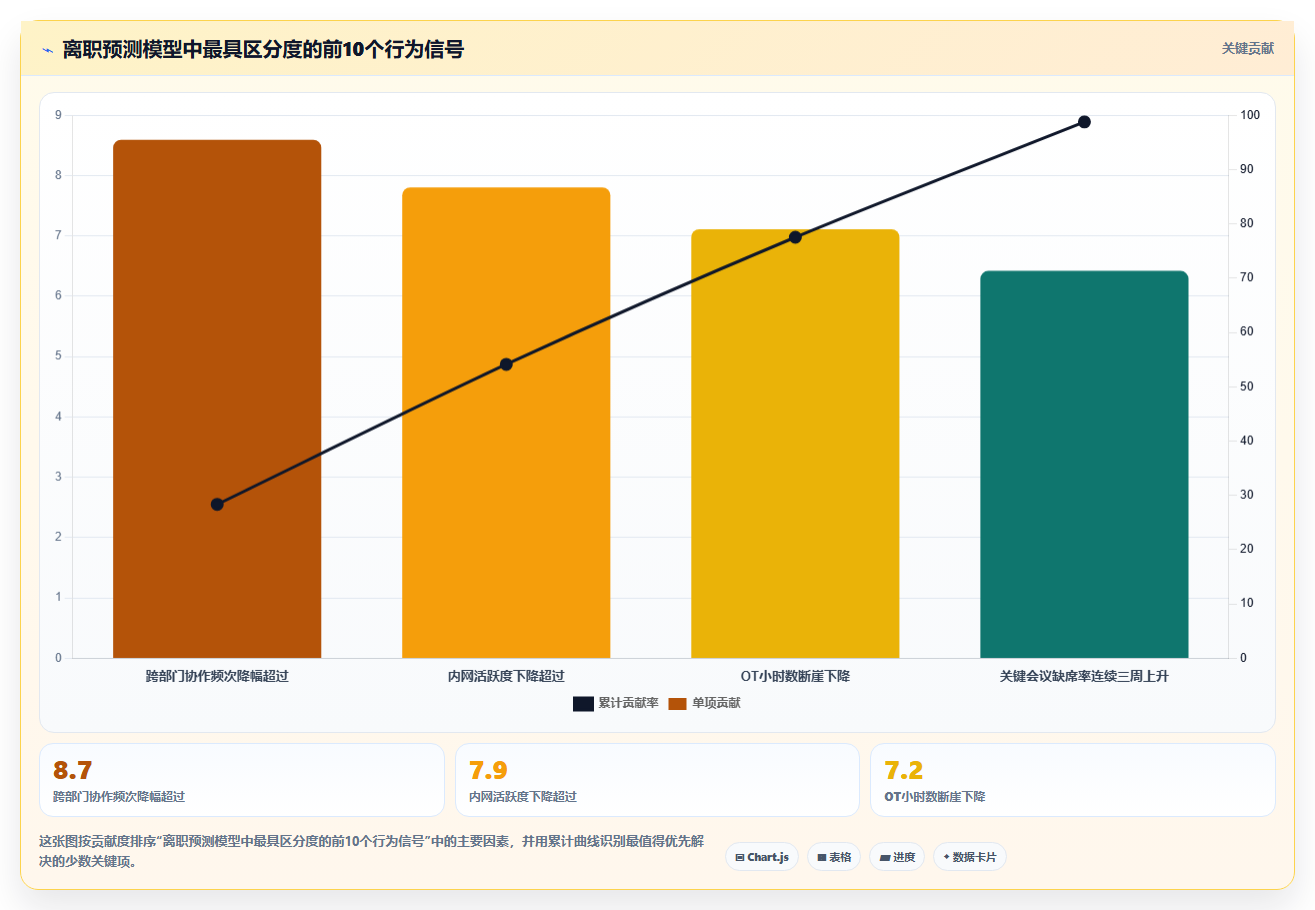Image resolution: width=1315 pixels, height=910 pixels.
Task: Toggle the 累计贡献率 legend item
Action: [x=616, y=703]
